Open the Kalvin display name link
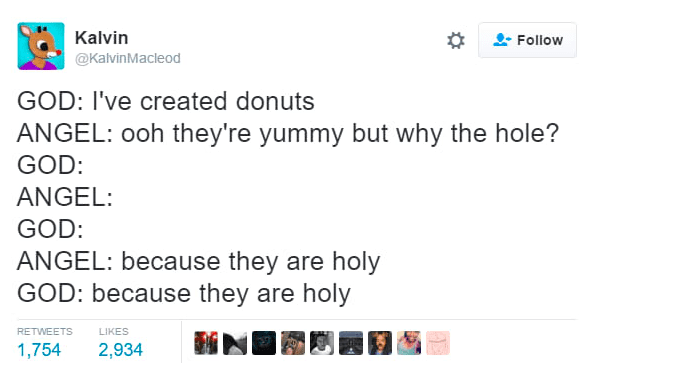Image resolution: width=676 pixels, height=372 pixels. [101, 38]
